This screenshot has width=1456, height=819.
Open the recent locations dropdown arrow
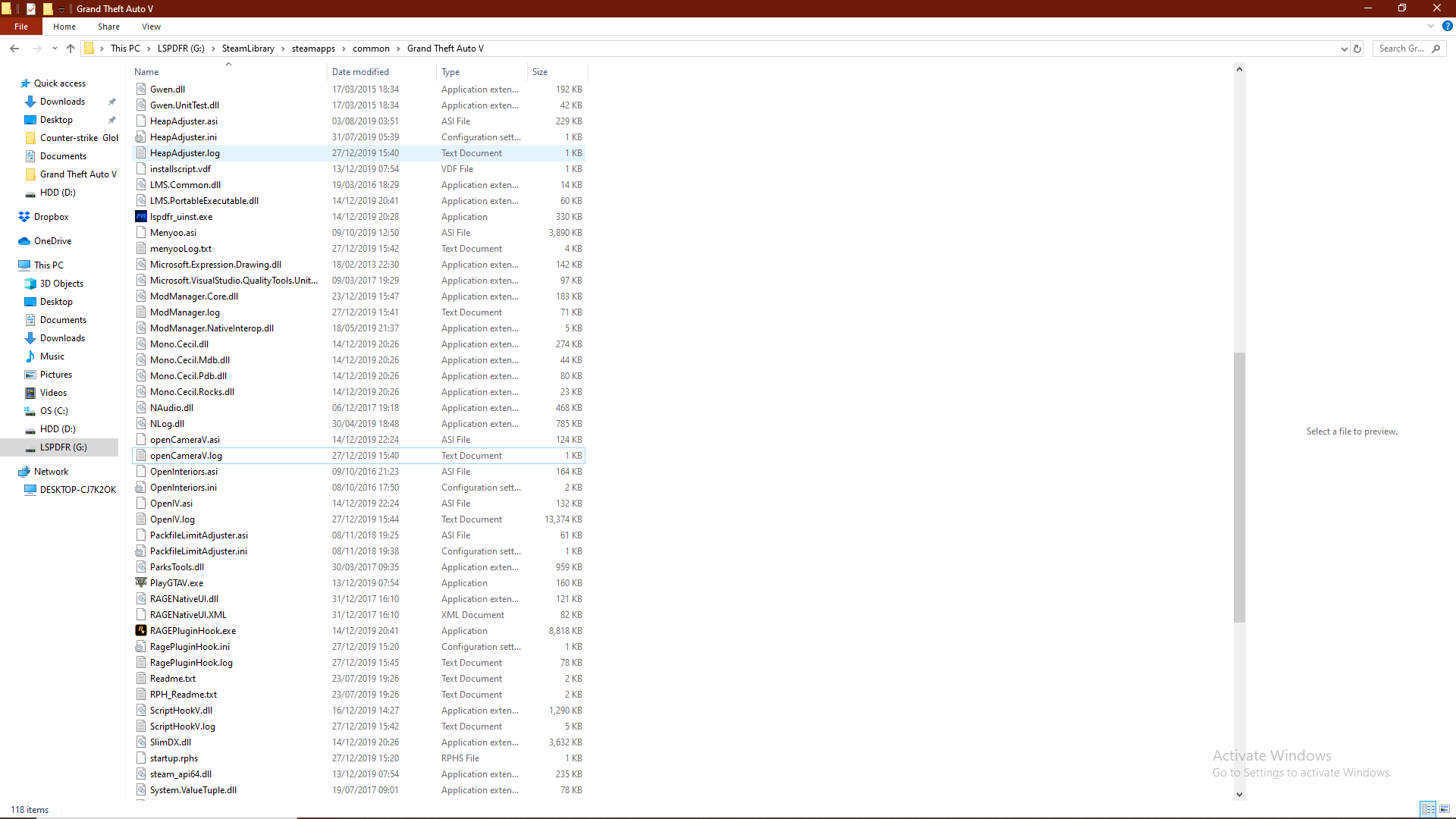click(x=55, y=49)
